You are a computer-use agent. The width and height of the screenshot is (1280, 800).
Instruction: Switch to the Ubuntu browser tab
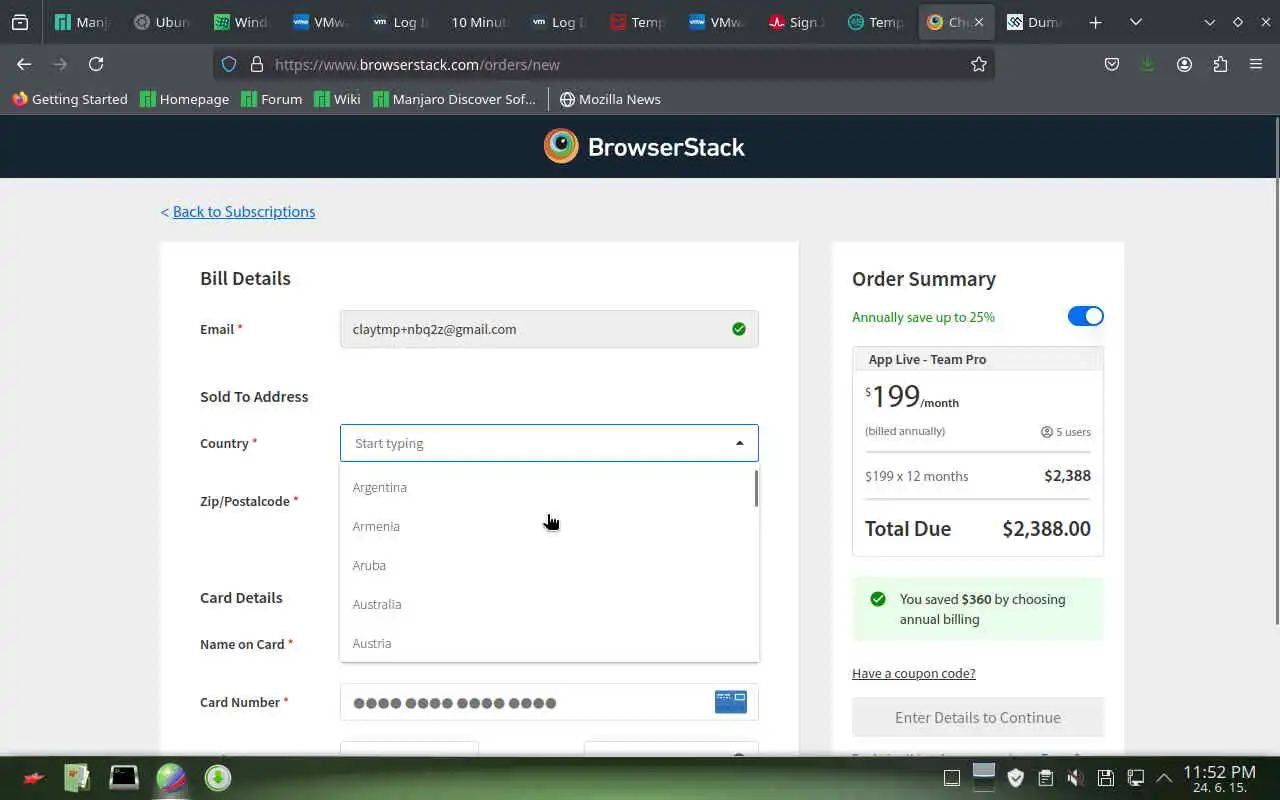pos(161,22)
